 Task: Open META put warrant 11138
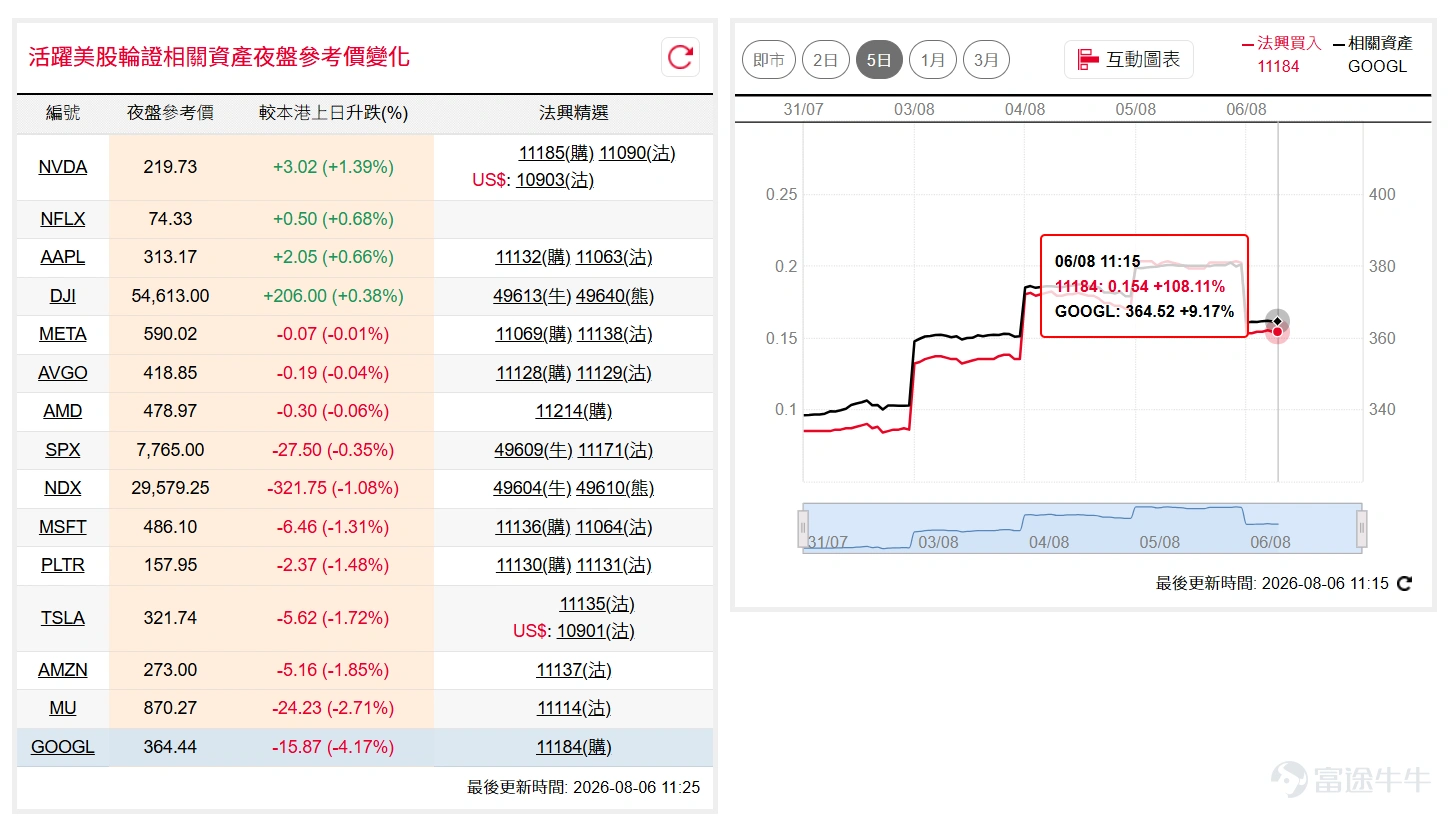(x=615, y=334)
